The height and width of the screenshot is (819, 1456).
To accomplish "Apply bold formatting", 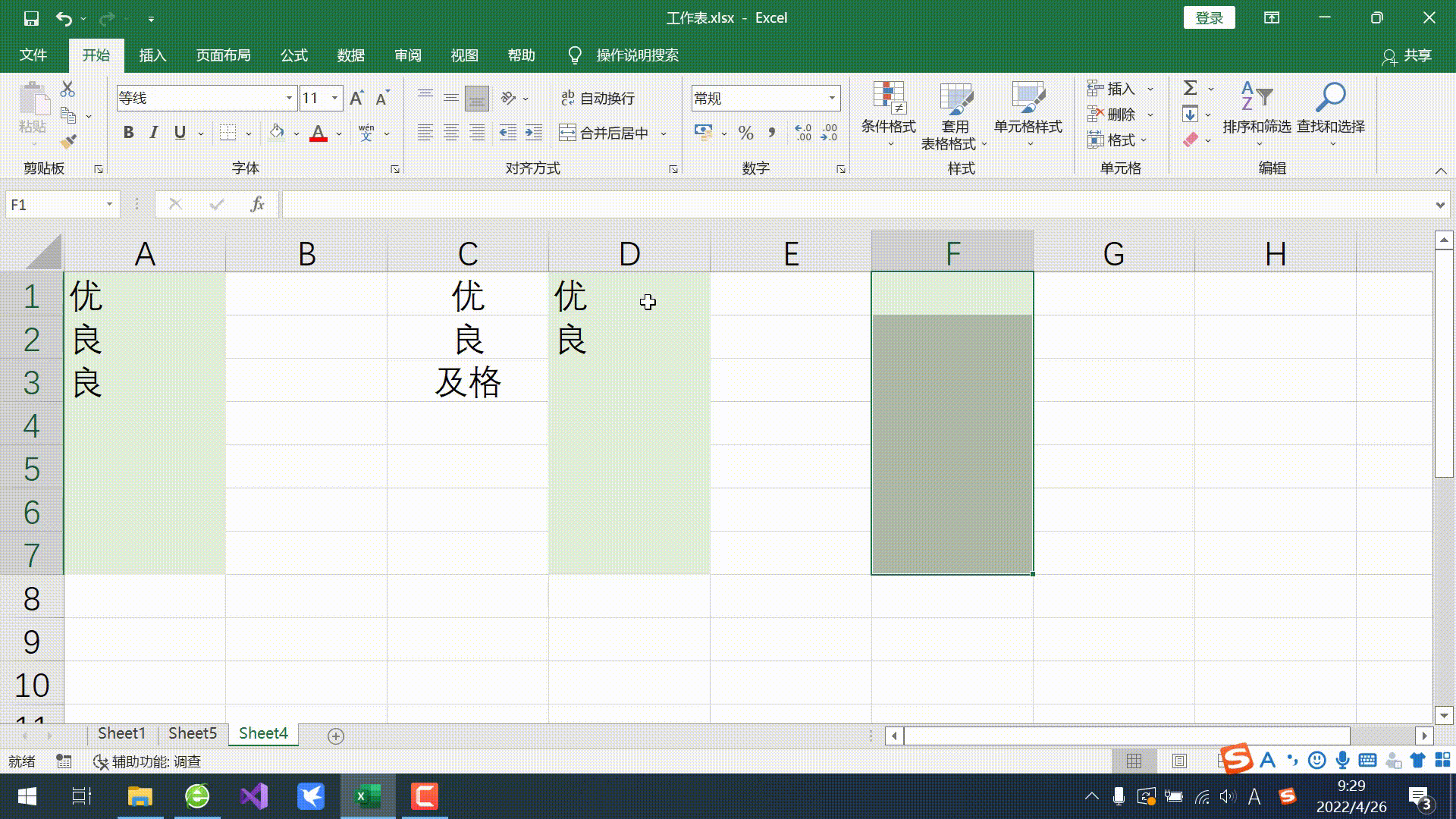I will [127, 132].
